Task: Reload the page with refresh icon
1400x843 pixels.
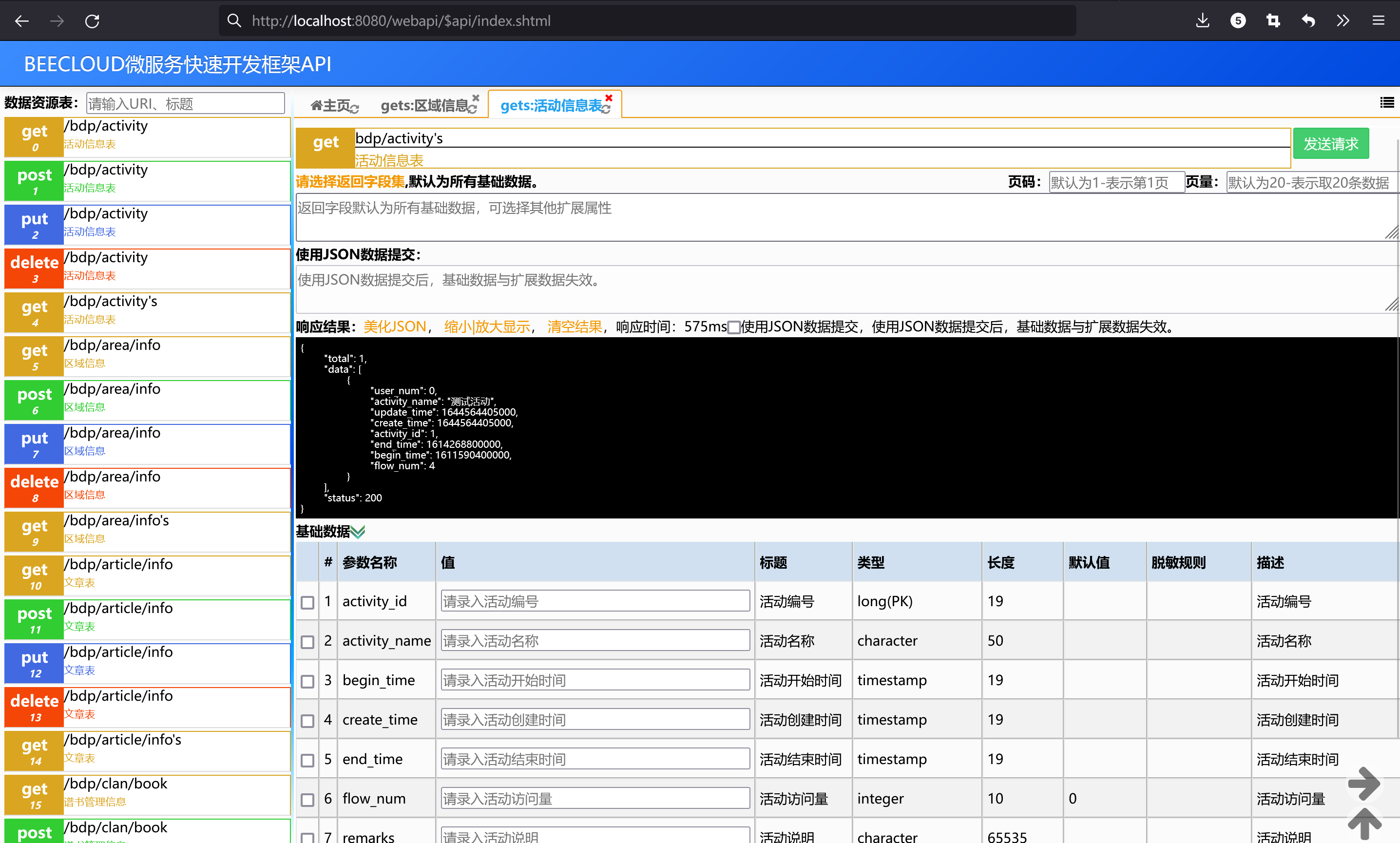Action: pyautogui.click(x=92, y=21)
